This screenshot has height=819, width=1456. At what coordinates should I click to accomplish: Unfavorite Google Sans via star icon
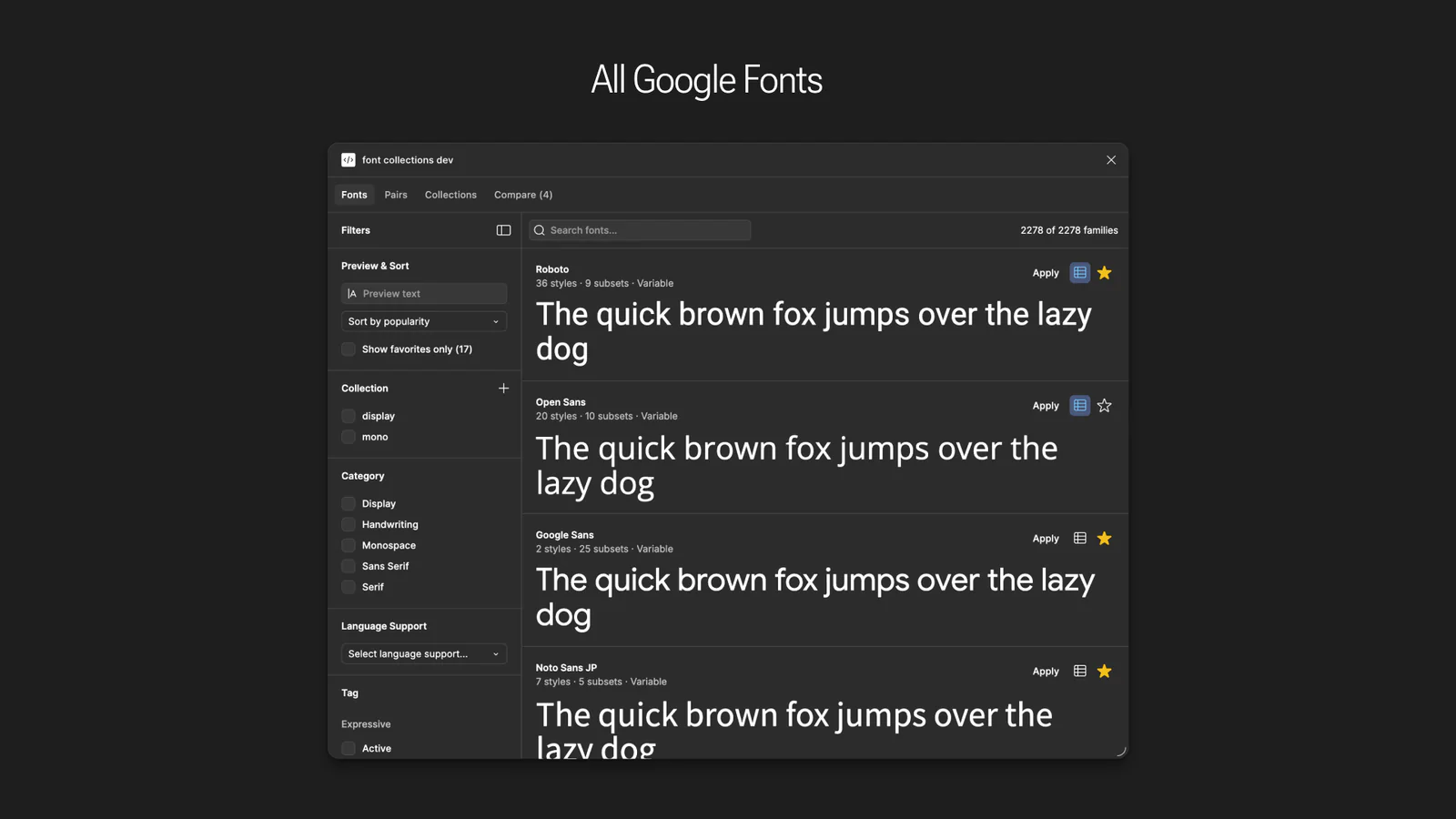coord(1105,539)
